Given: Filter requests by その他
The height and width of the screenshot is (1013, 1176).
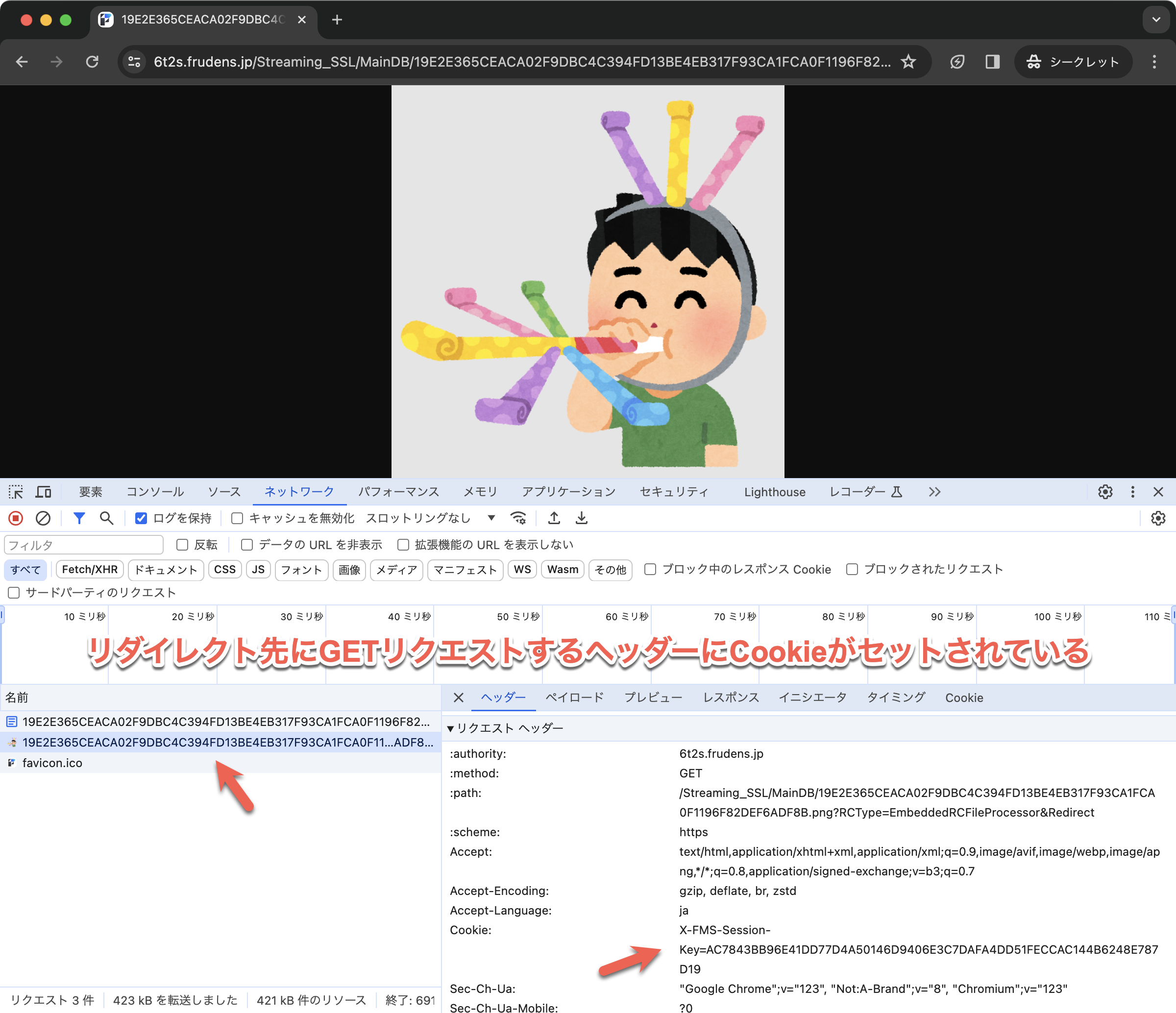Looking at the screenshot, I should (x=610, y=569).
